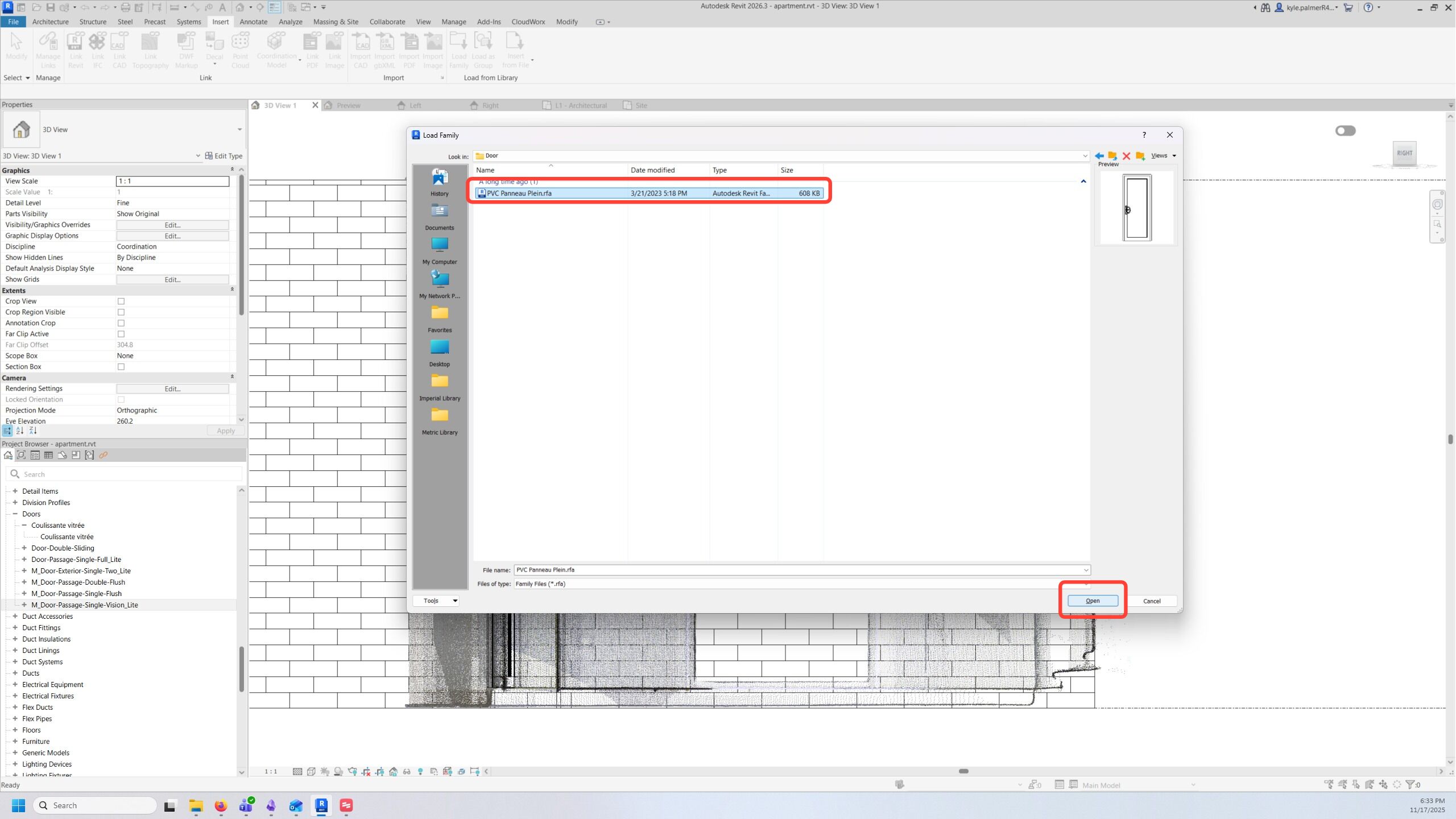Screen dimensions: 1456x819
Task: Toggle the switch above the ViewCube
Action: (x=1345, y=131)
